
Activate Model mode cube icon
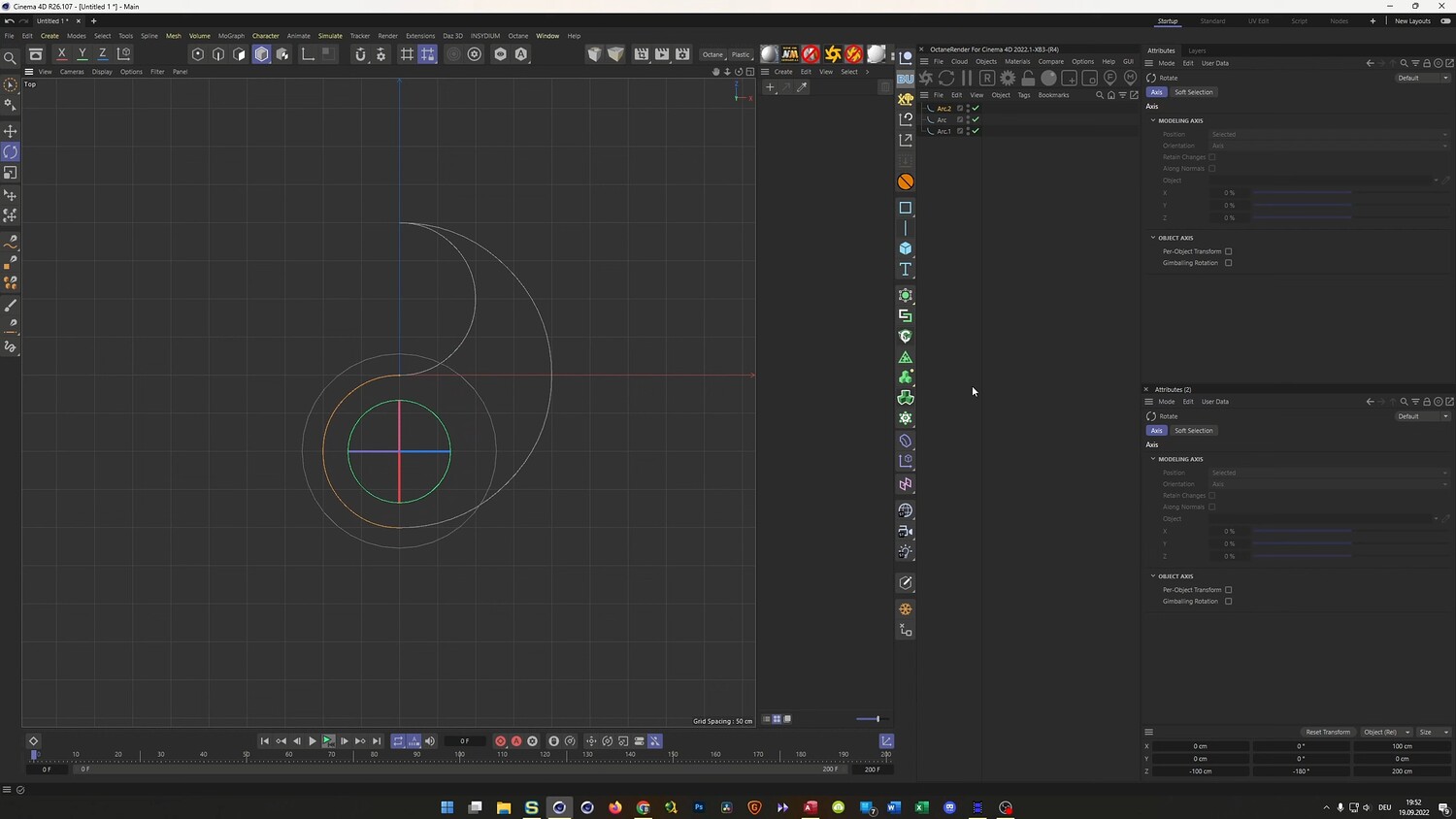[x=261, y=54]
